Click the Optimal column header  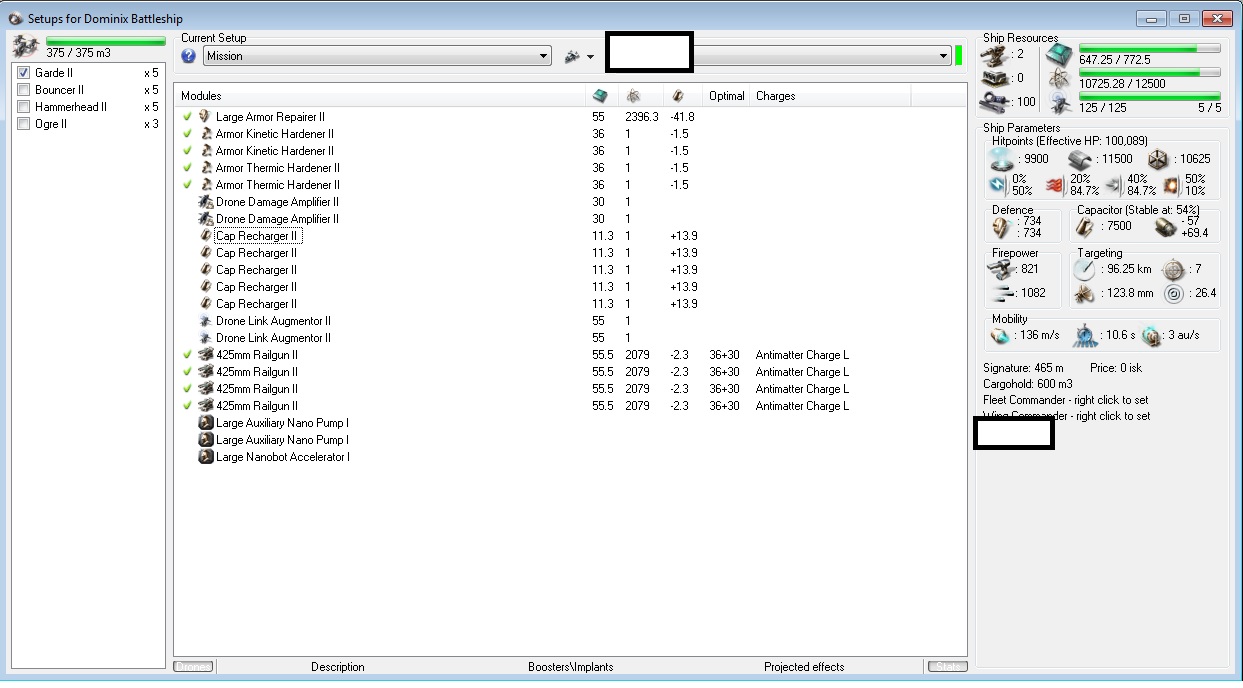pyautogui.click(x=727, y=96)
